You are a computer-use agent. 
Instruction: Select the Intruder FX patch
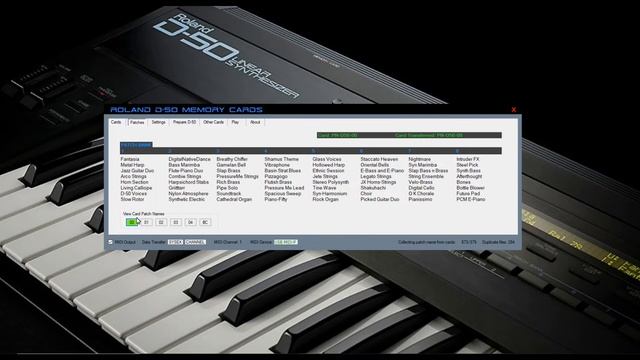[468, 159]
